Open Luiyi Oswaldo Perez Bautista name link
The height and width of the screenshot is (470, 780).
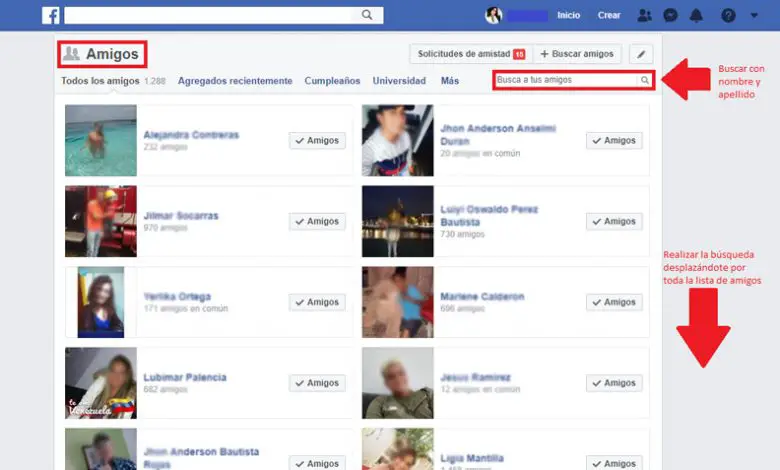(x=489, y=216)
